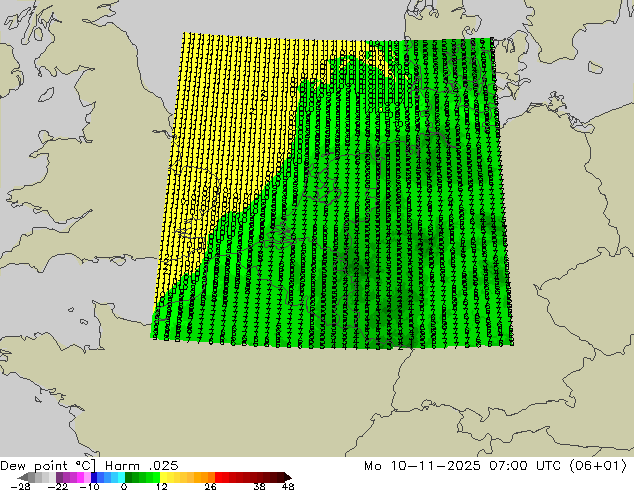
Task: Click the "-28" scale label
Action: (x=20, y=486)
